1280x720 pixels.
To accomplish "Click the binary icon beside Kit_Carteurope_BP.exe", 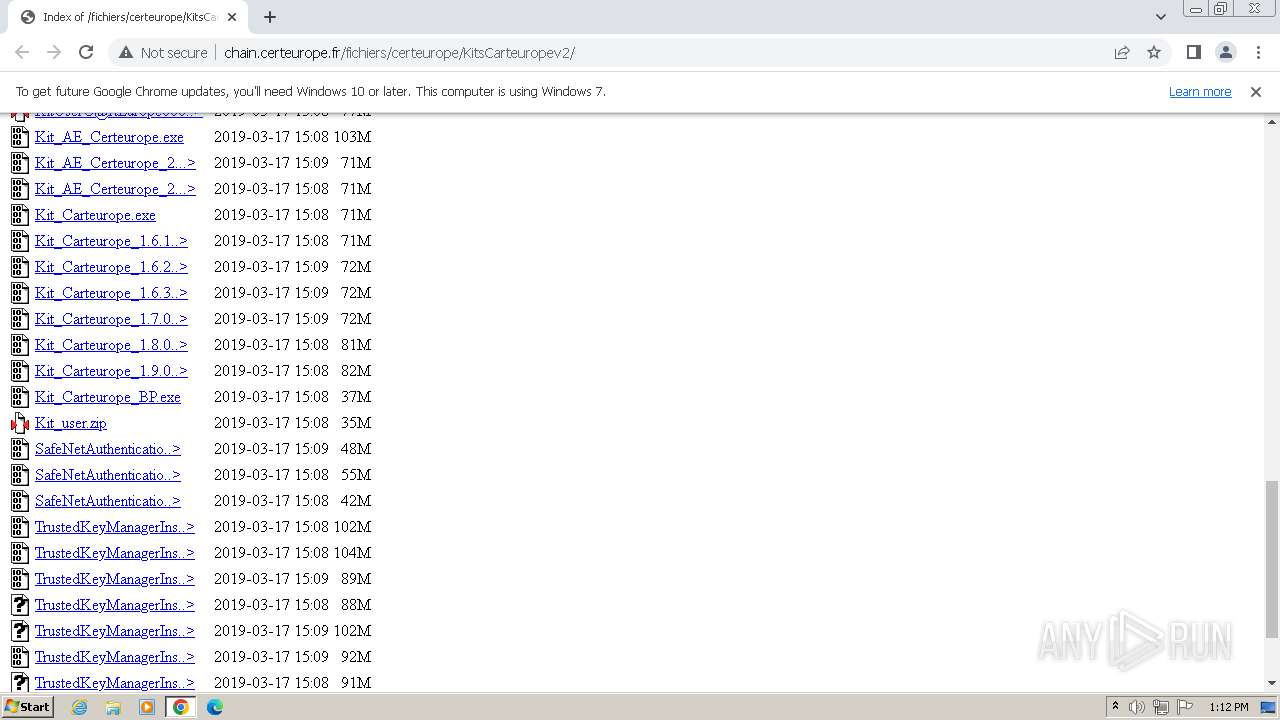I will (20, 397).
